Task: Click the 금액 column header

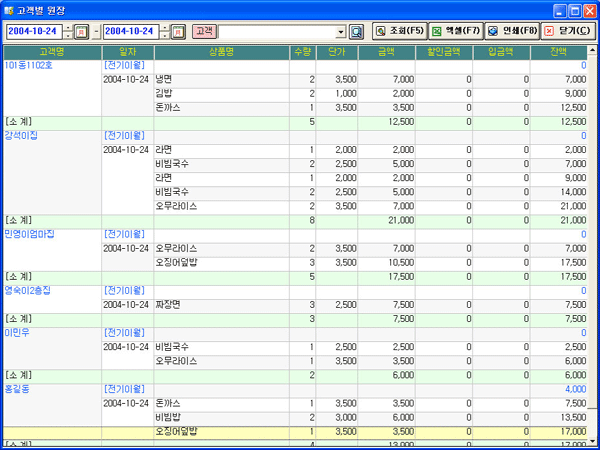Action: coord(386,52)
